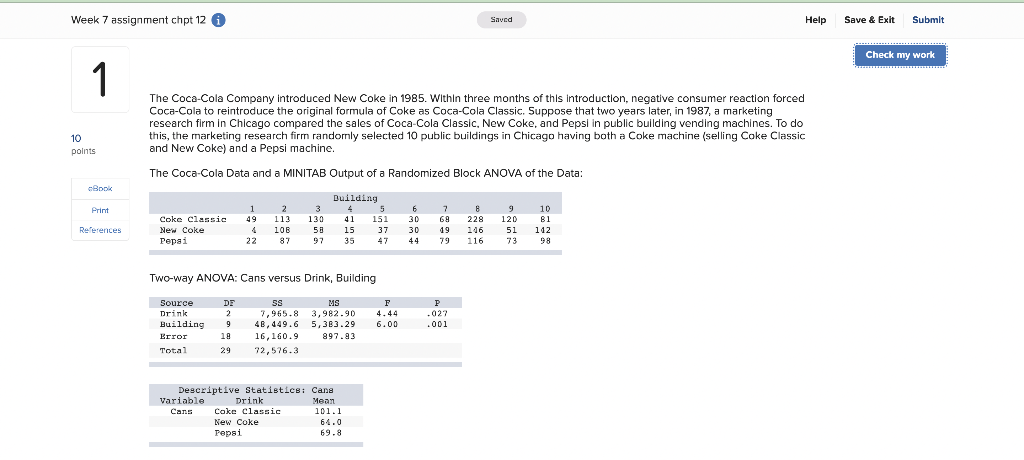The height and width of the screenshot is (460, 1024).
Task: Click the '10 points' label
Action: [83, 144]
